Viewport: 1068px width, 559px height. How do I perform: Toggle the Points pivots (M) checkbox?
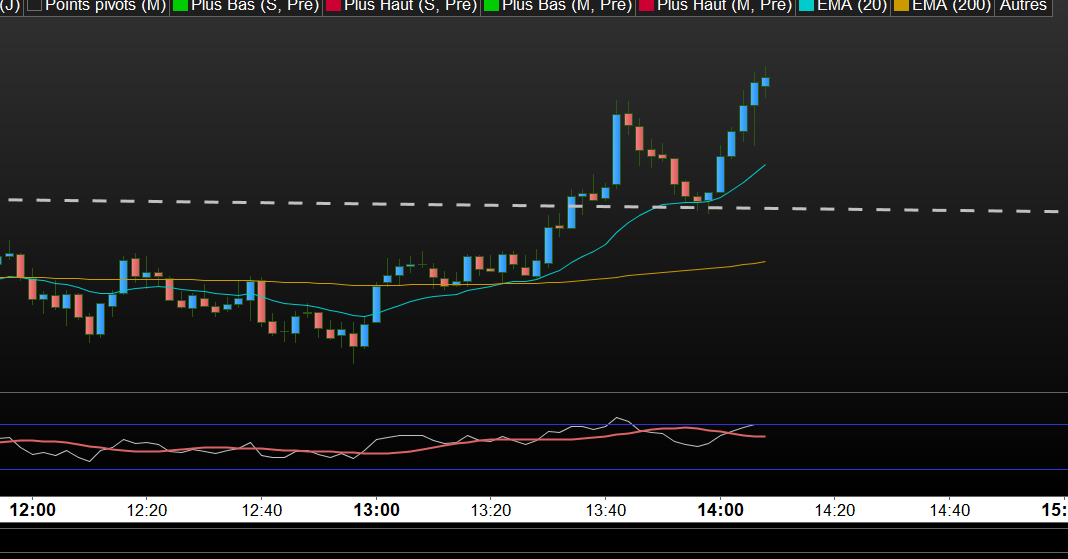pos(35,5)
